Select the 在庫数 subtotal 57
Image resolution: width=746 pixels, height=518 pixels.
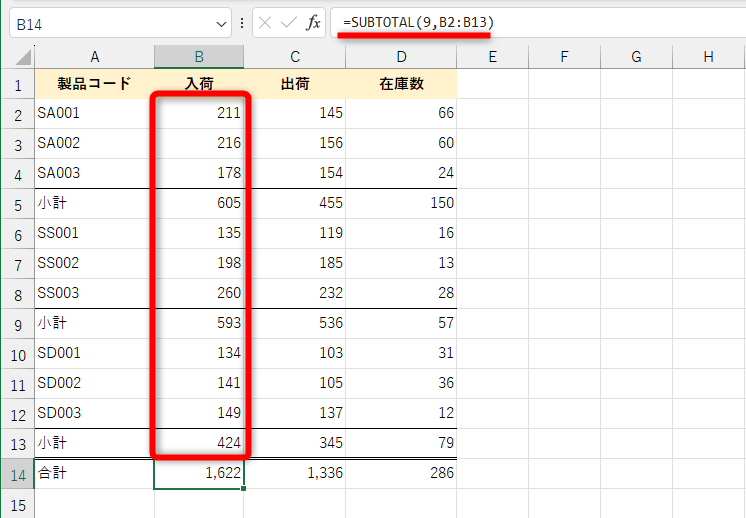[401, 323]
